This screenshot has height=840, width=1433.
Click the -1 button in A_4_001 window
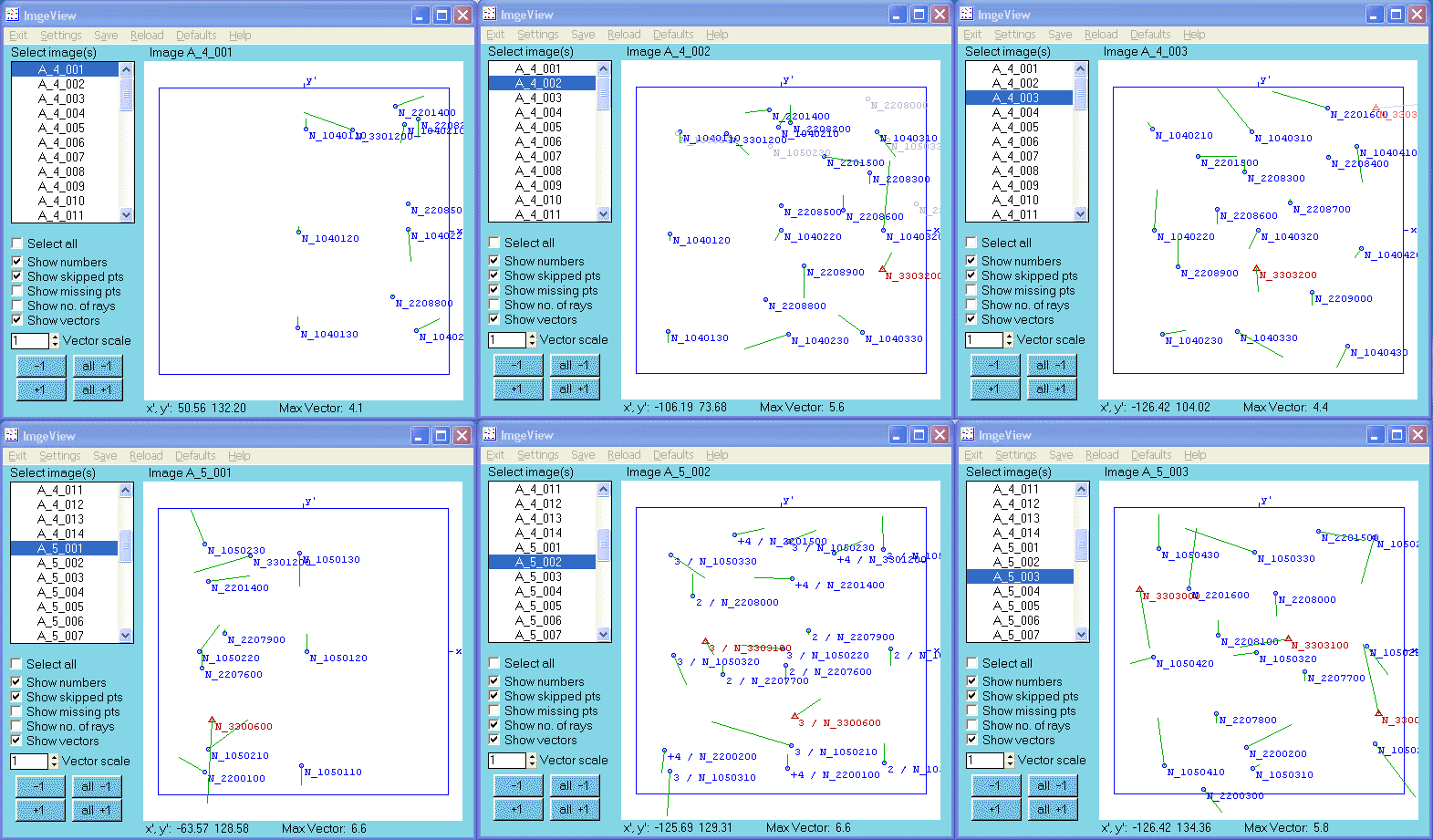tap(41, 366)
